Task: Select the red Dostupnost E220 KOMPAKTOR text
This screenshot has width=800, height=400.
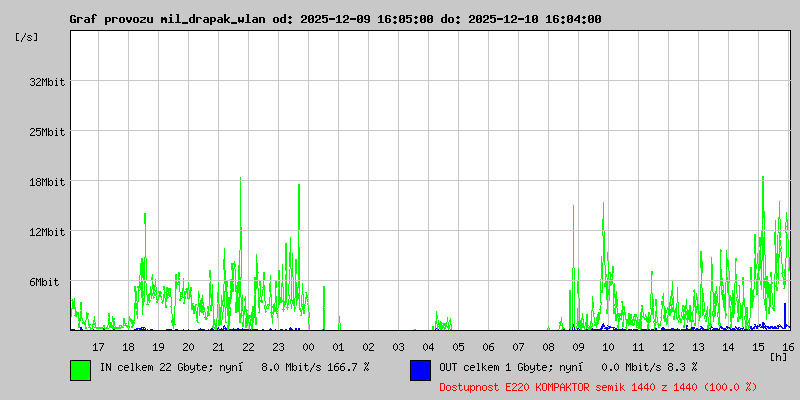Action: pyautogui.click(x=598, y=386)
